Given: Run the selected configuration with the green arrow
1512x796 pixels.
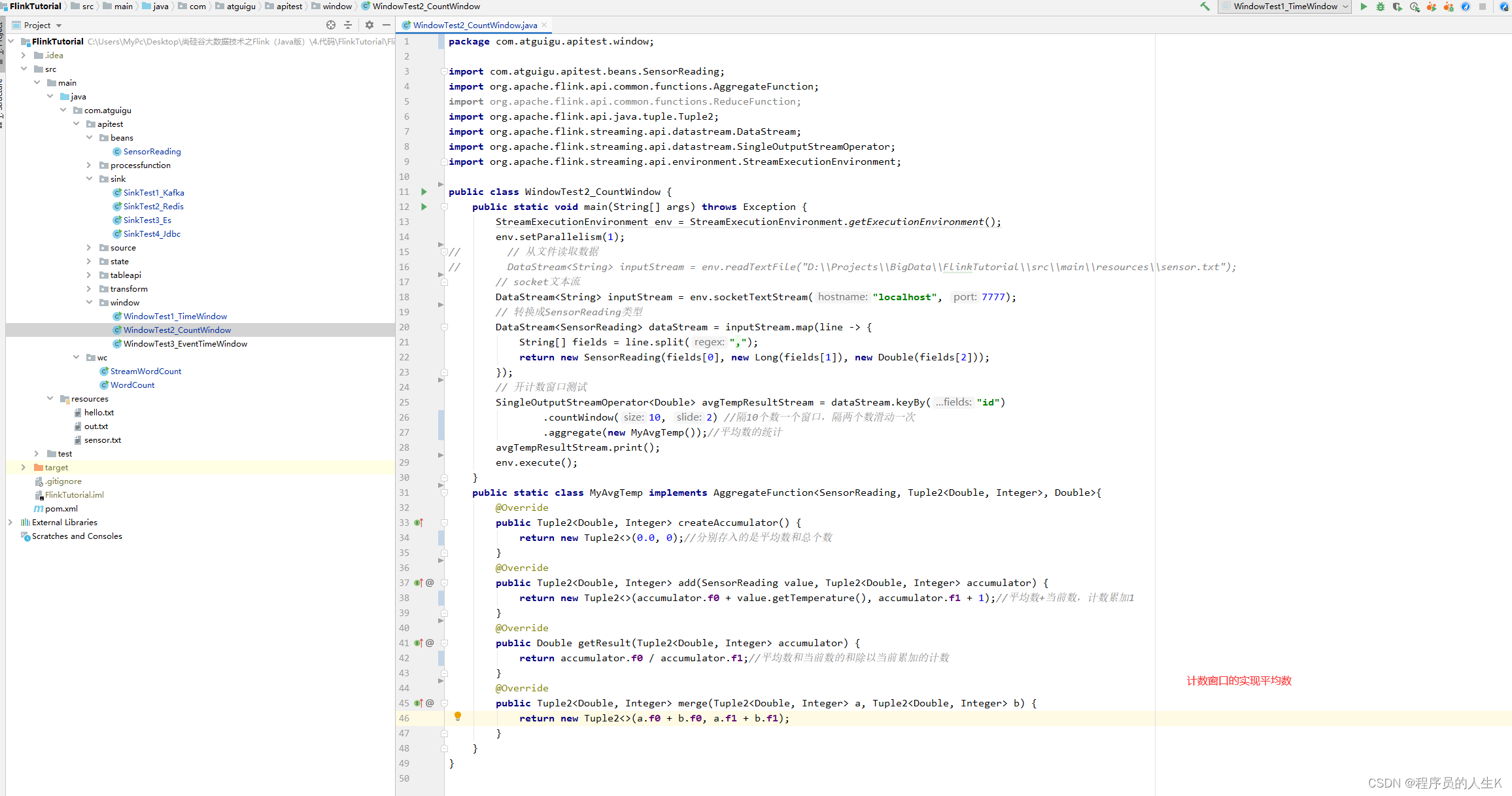Looking at the screenshot, I should 1364,7.
